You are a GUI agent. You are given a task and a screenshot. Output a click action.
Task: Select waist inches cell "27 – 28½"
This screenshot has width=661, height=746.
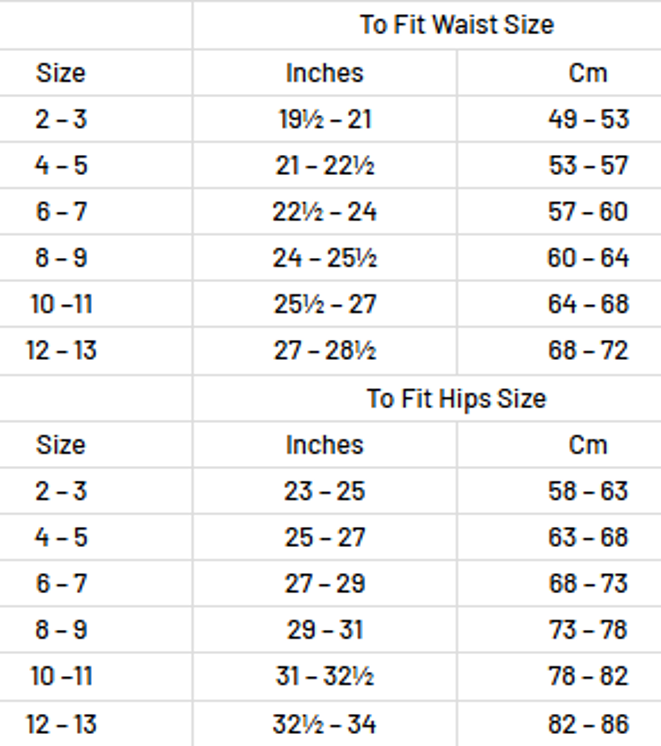(324, 351)
